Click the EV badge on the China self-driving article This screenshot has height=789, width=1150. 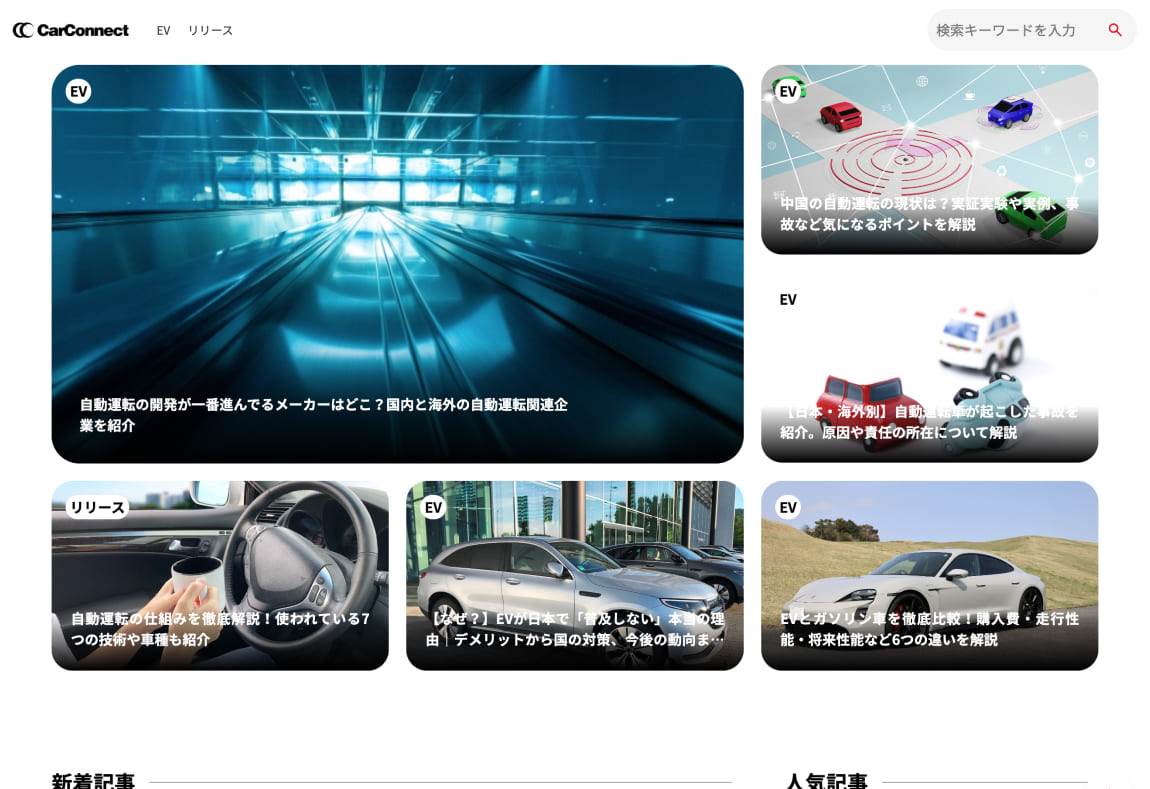pyautogui.click(x=788, y=91)
